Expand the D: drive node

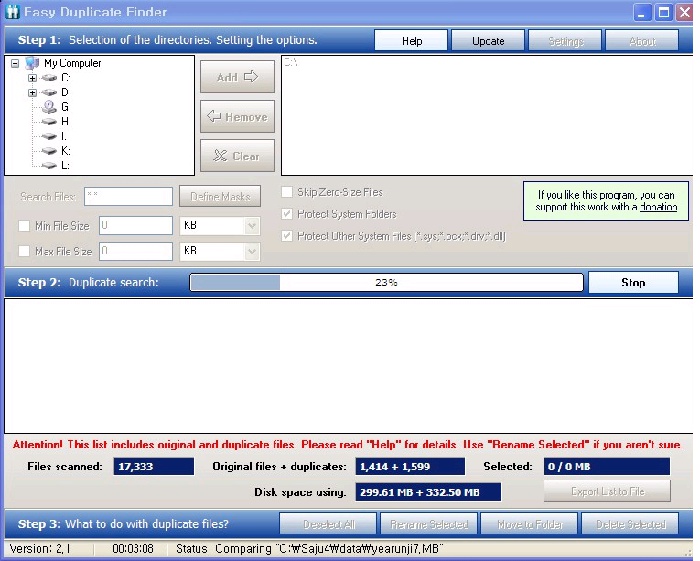pyautogui.click(x=32, y=93)
